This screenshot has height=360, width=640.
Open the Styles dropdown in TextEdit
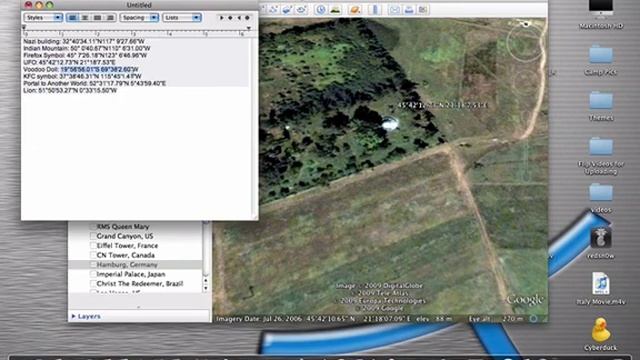43,18
